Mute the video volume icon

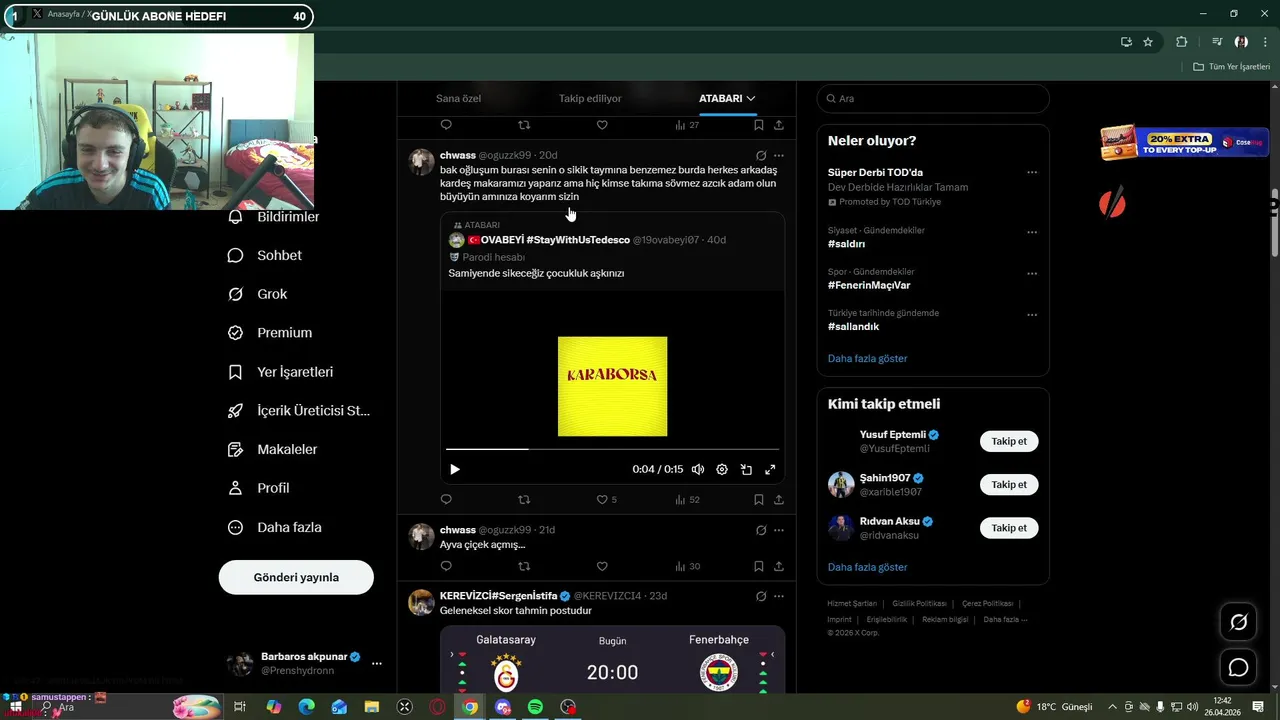[x=698, y=469]
